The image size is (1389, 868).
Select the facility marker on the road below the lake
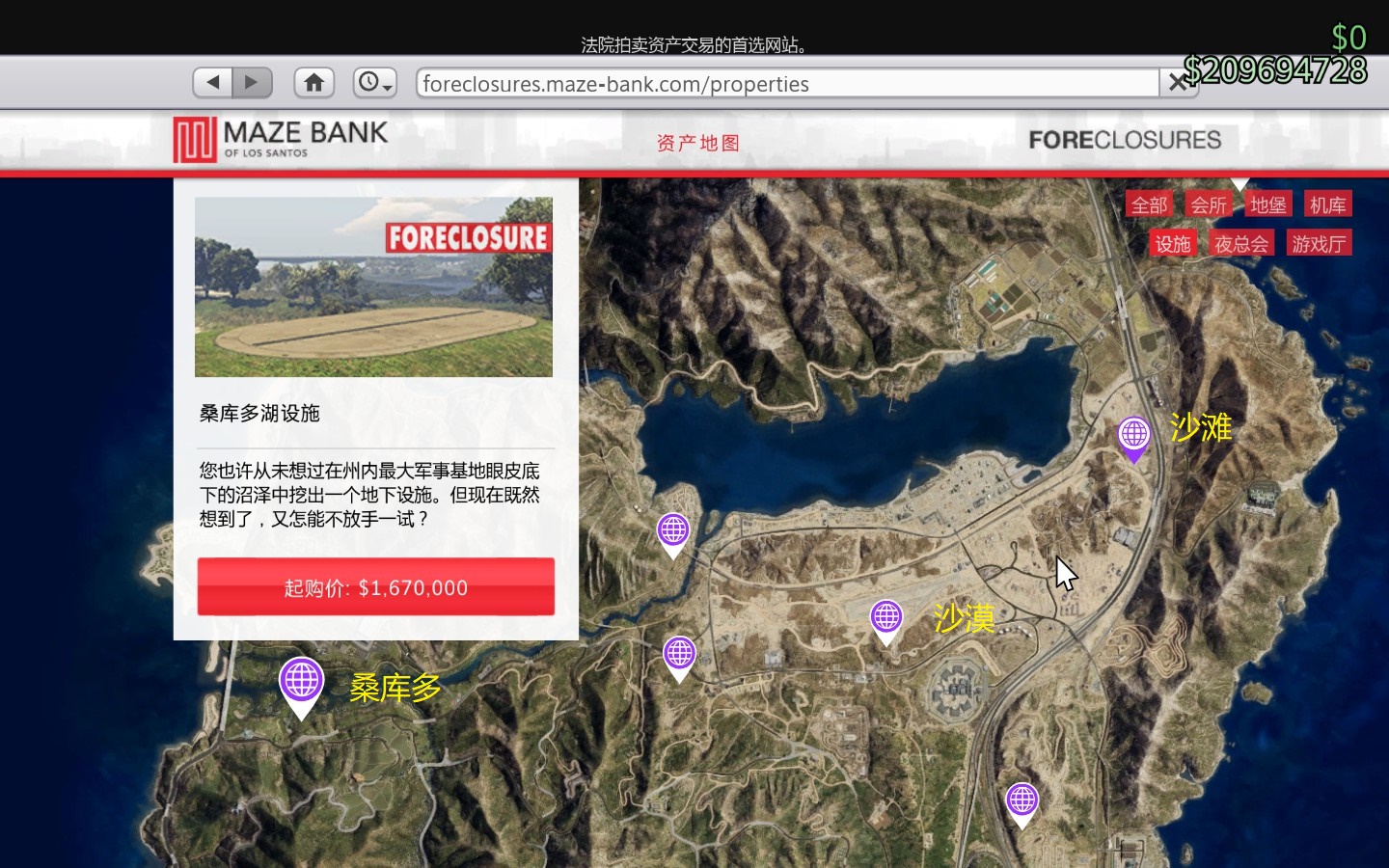[679, 659]
